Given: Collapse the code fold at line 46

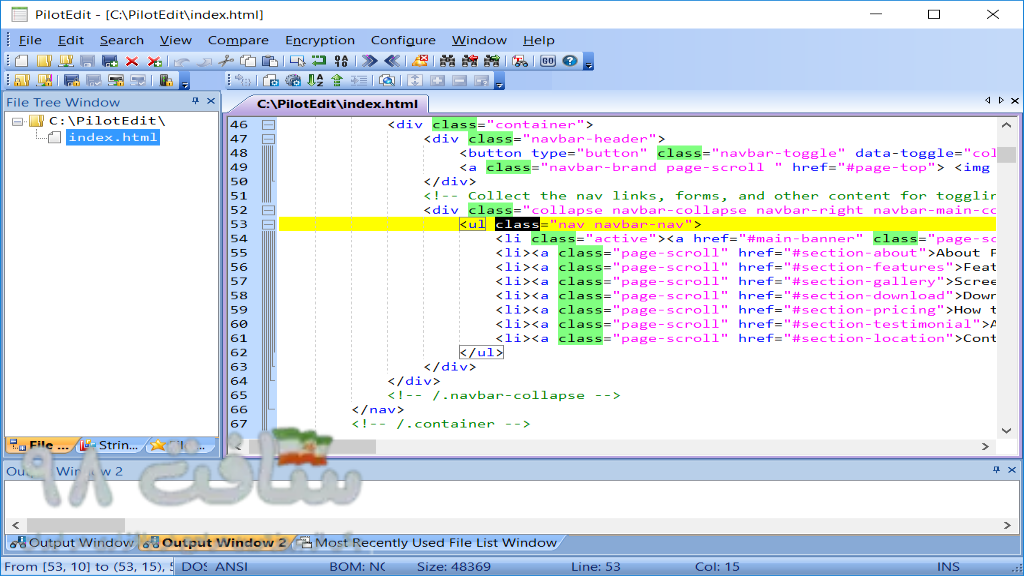Looking at the screenshot, I should tap(268, 125).
